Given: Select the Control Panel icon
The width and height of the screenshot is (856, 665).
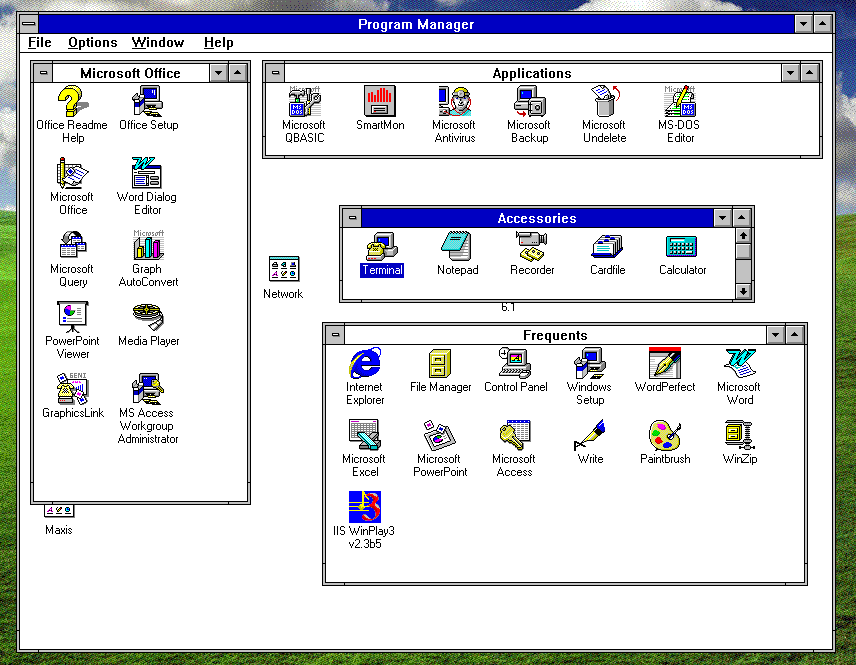Looking at the screenshot, I should pos(515,364).
